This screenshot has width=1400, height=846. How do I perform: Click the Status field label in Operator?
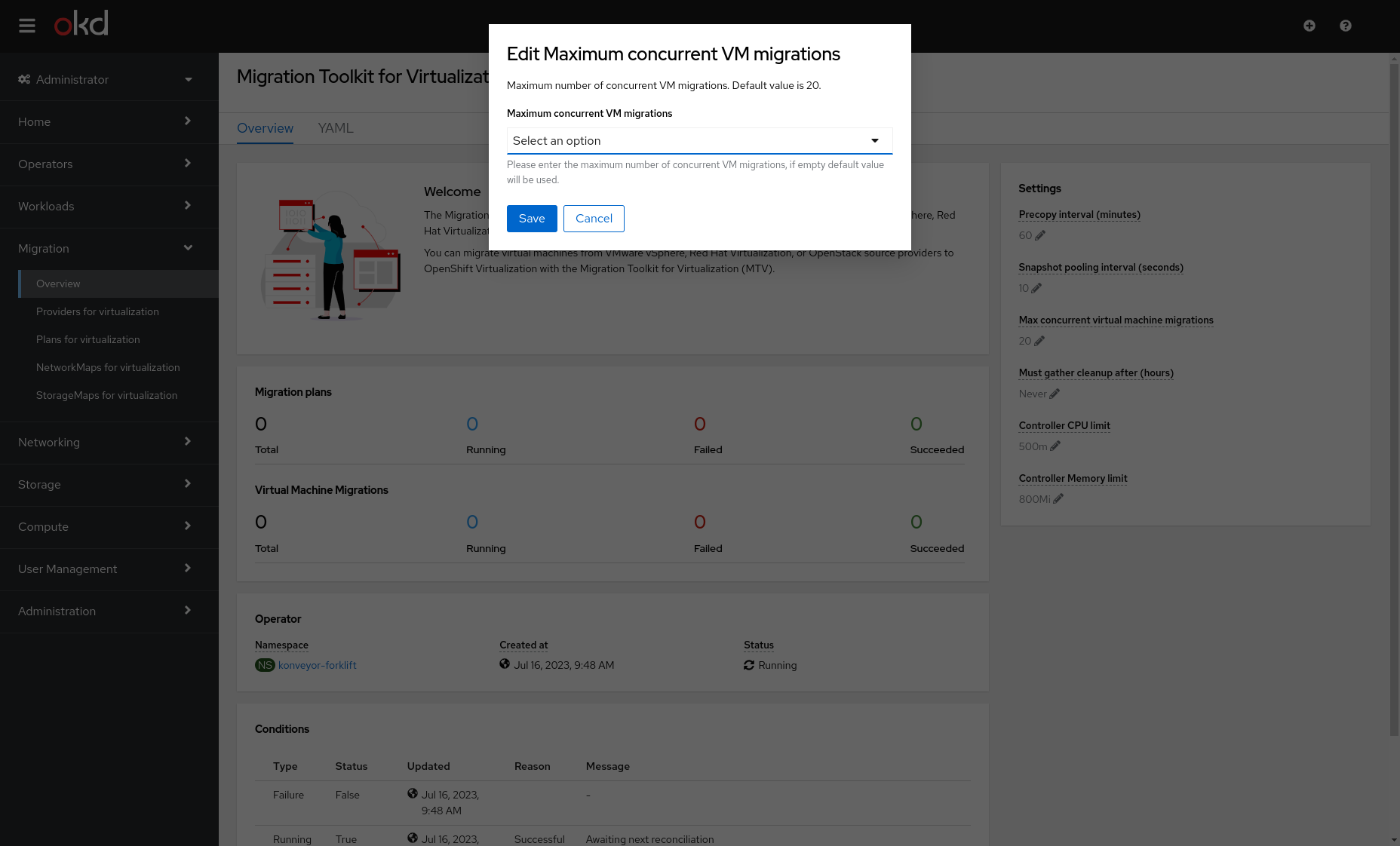pyautogui.click(x=759, y=645)
